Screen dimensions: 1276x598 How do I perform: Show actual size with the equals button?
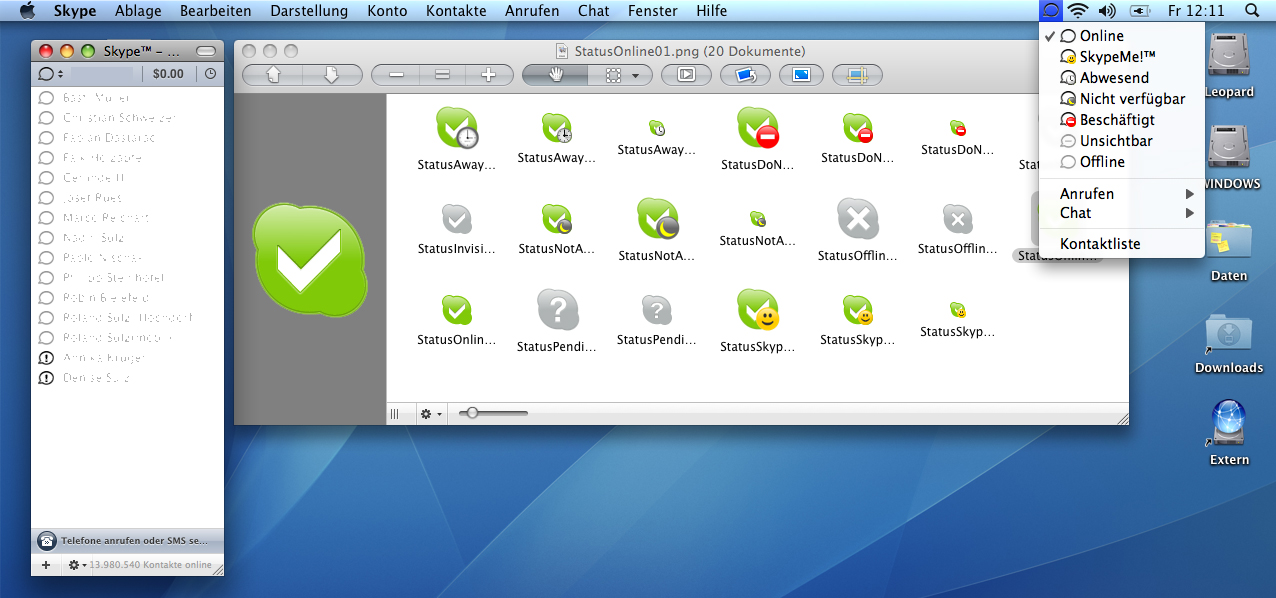[442, 74]
